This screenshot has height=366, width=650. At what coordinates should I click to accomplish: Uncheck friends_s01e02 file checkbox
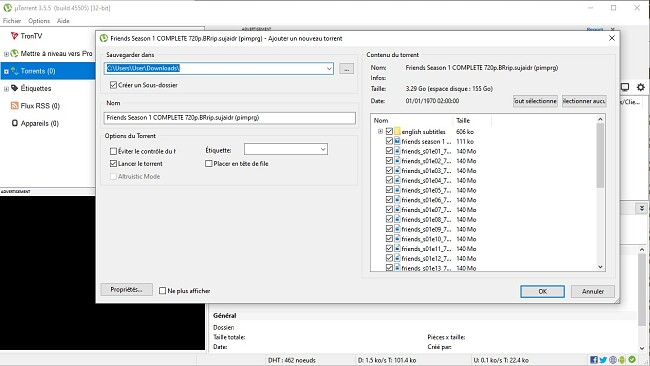(389, 160)
